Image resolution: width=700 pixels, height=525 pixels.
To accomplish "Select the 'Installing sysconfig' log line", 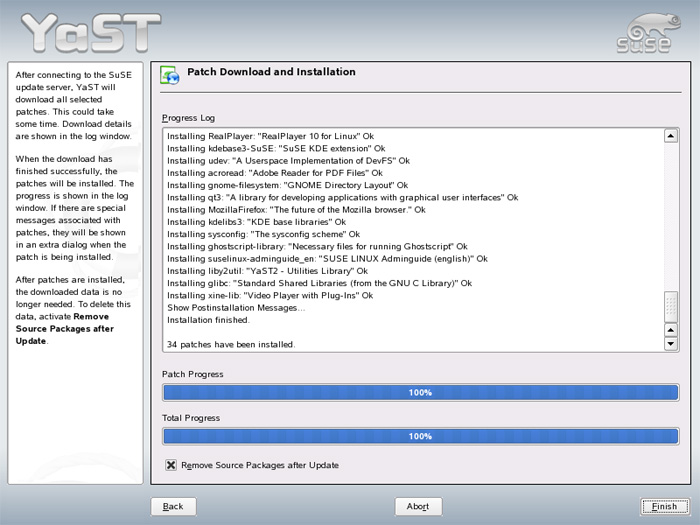I will 263,234.
